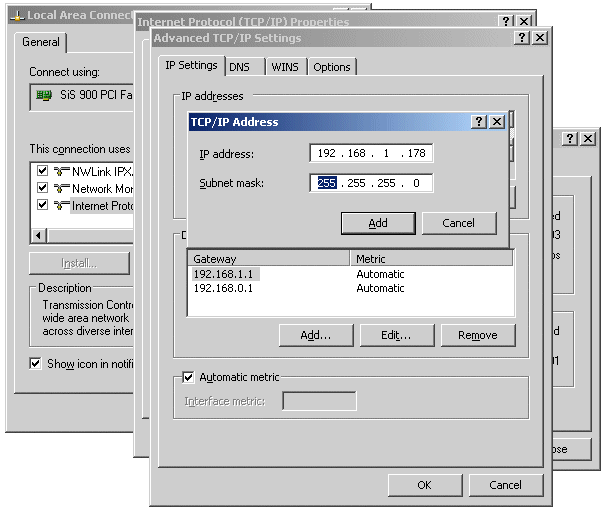Viewport: 606px width, 511px height.
Task: Click Edit... button for gateway
Action: click(397, 335)
